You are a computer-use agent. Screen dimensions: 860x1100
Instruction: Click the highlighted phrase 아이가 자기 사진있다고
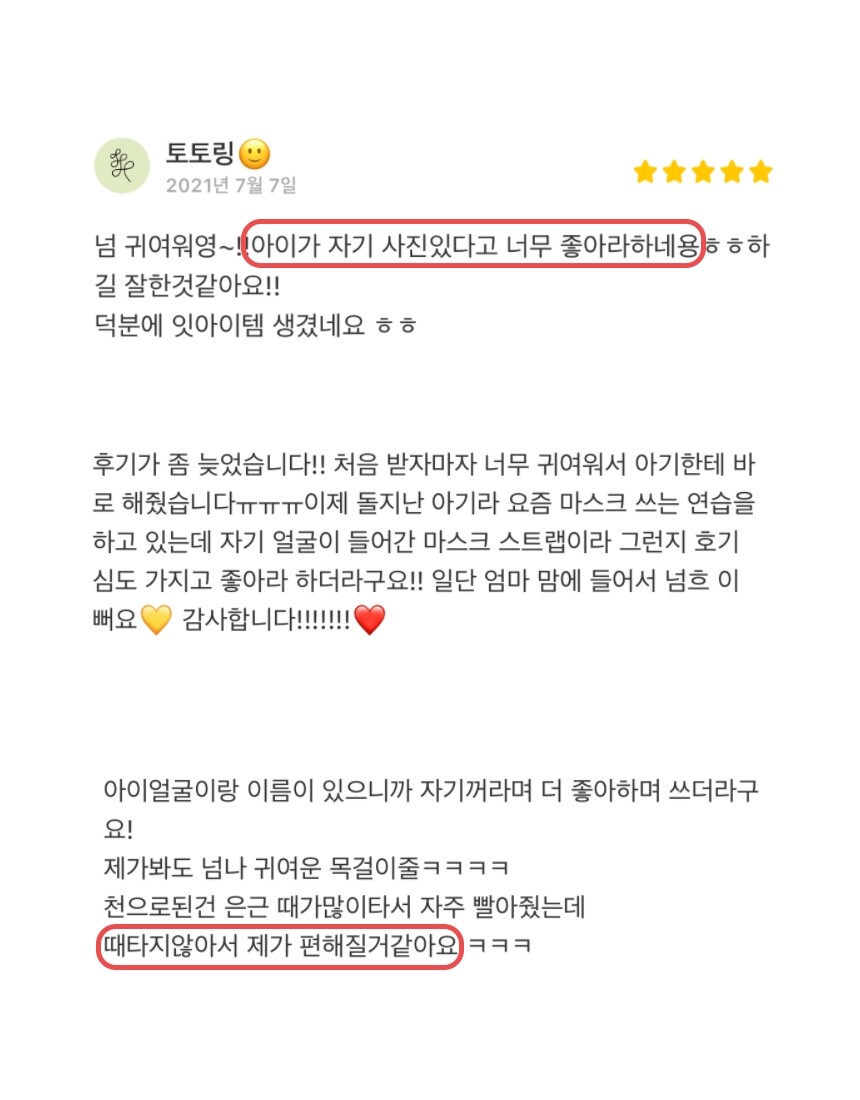[x=375, y=246]
